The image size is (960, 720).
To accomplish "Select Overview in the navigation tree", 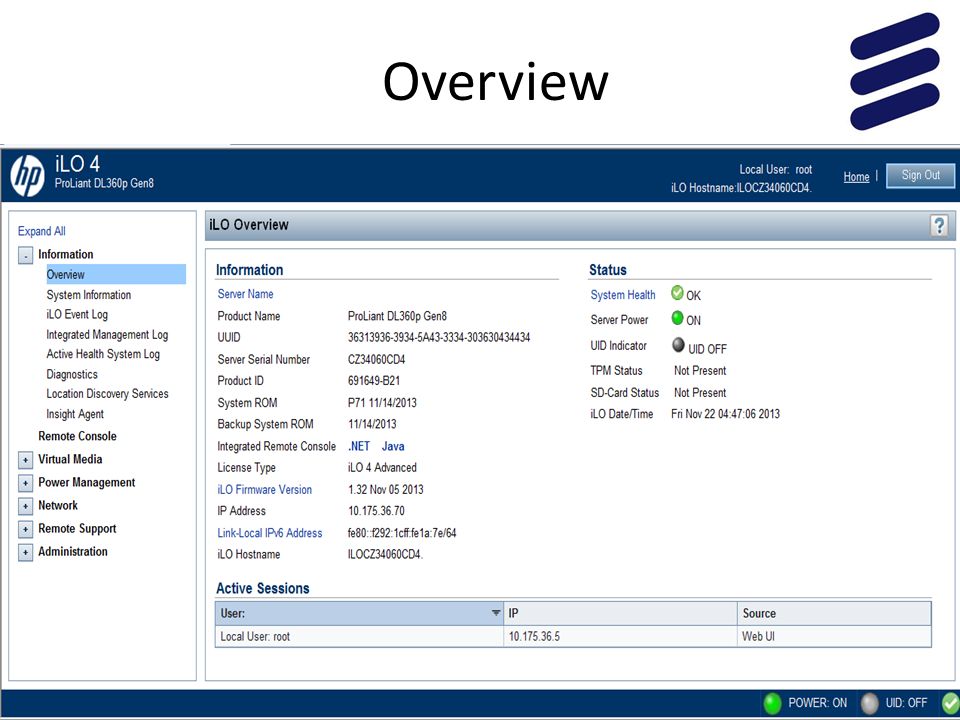I will click(x=116, y=274).
